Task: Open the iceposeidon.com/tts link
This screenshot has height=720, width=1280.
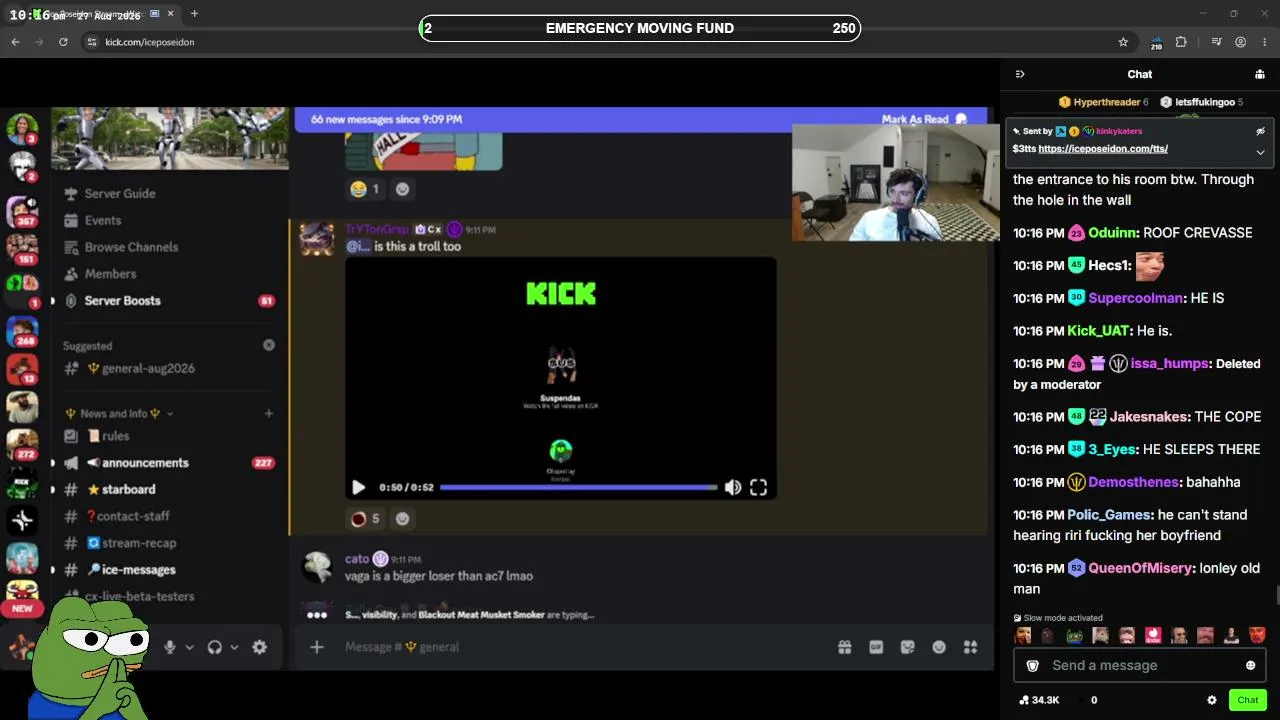Action: (1103, 149)
